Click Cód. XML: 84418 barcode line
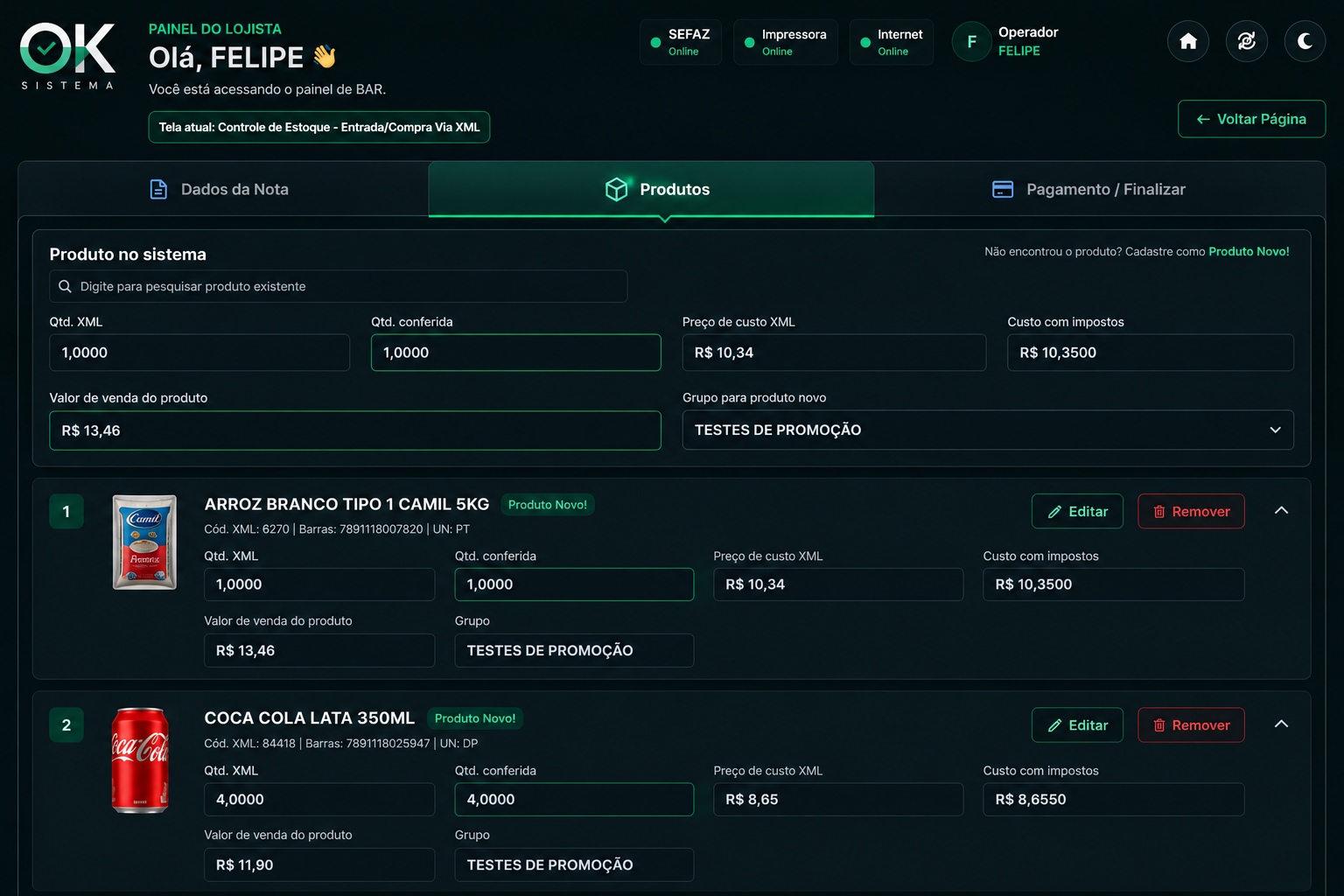1344x896 pixels. pos(341,744)
